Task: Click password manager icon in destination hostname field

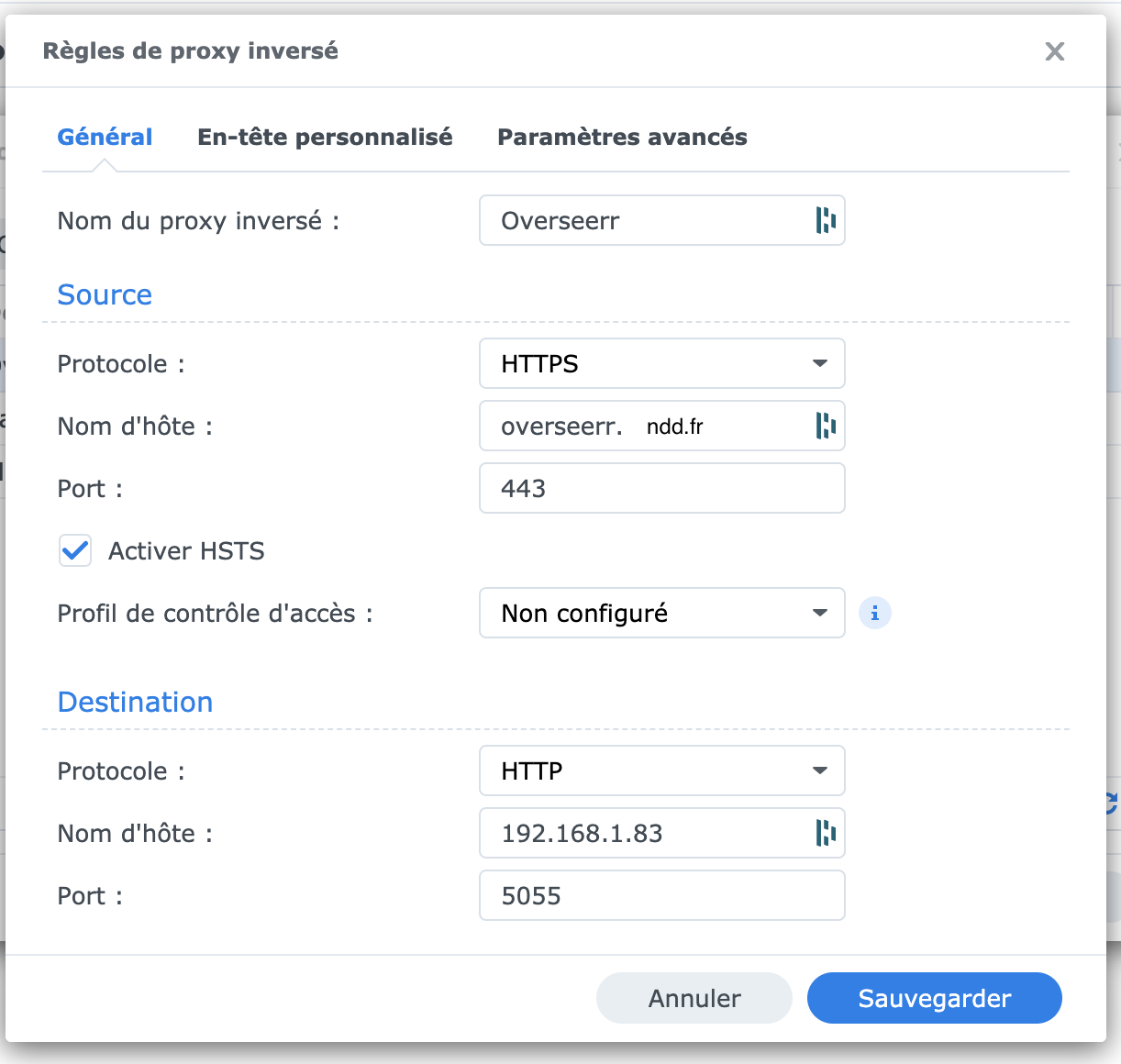Action: (826, 833)
